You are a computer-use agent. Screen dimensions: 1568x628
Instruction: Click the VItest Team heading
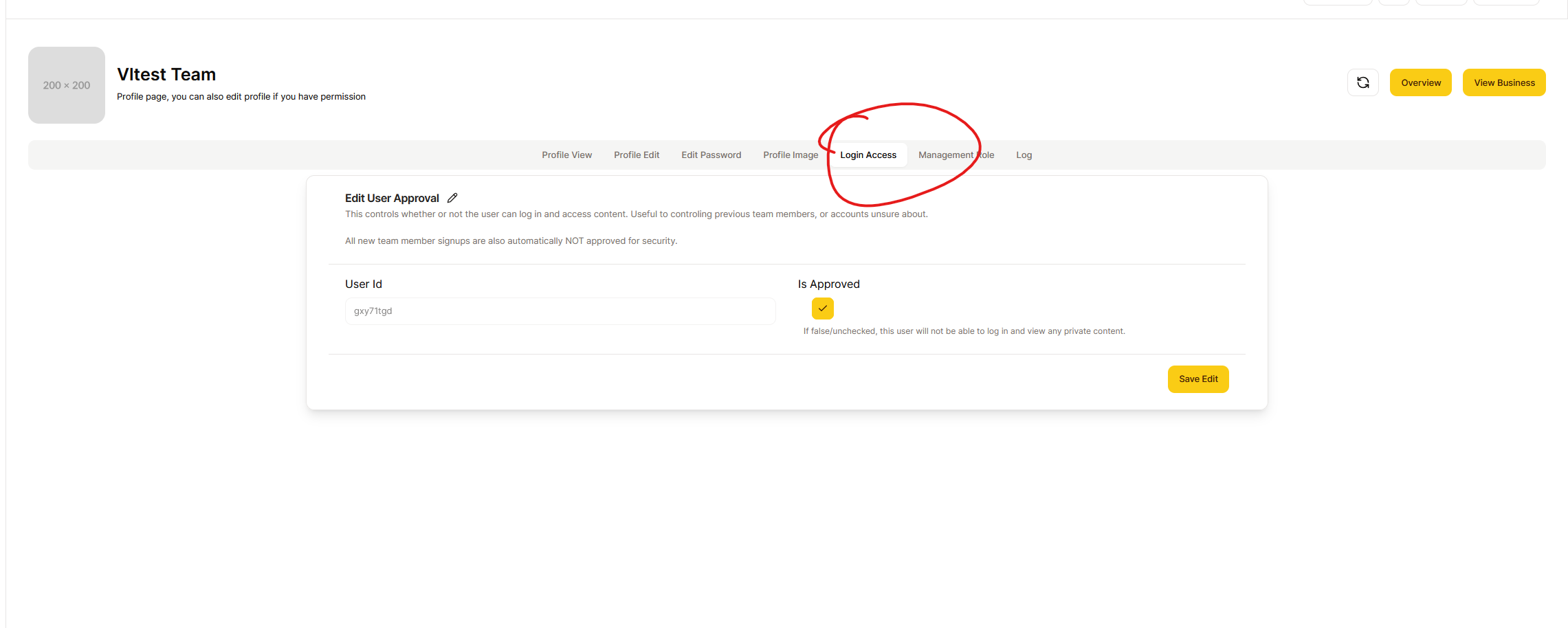click(166, 74)
